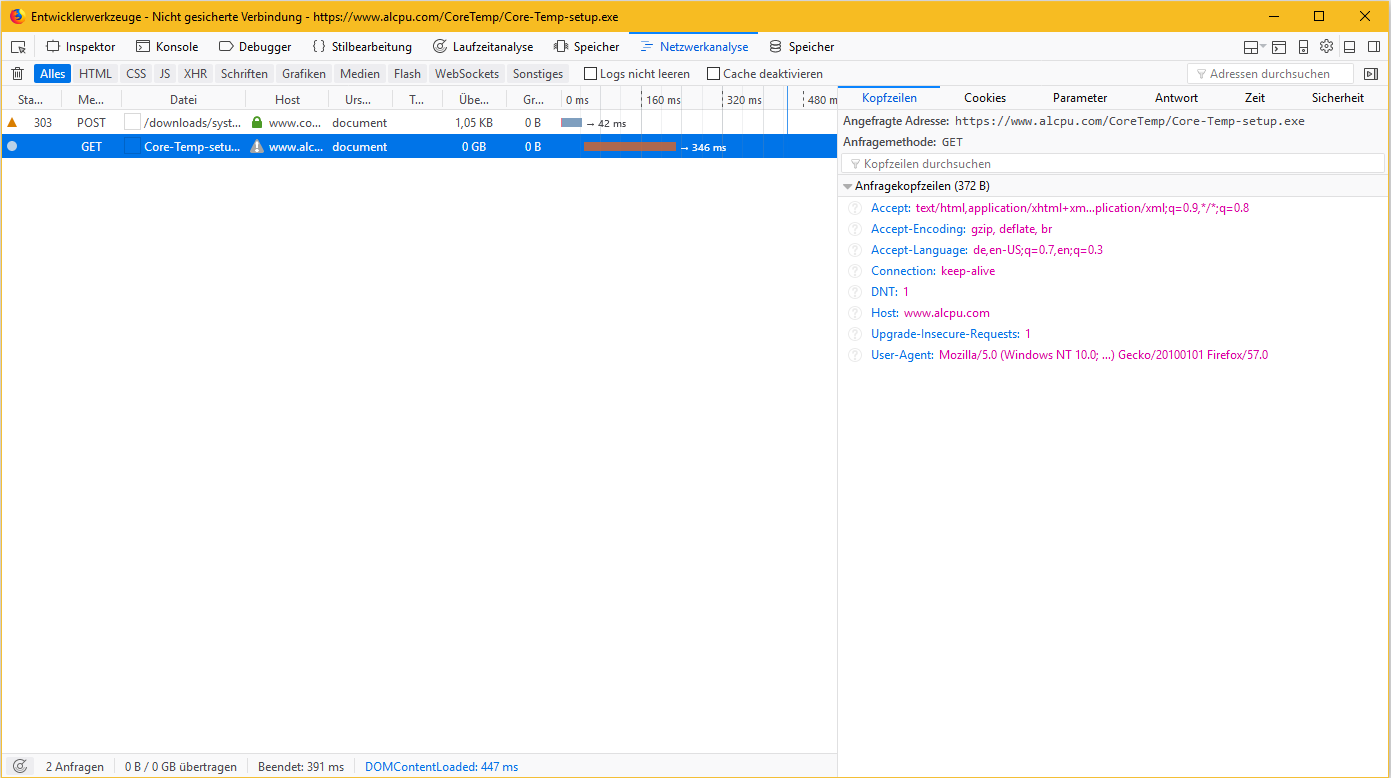Select the Netzwerkanalyse tab
This screenshot has width=1391, height=778.
[x=694, y=47]
